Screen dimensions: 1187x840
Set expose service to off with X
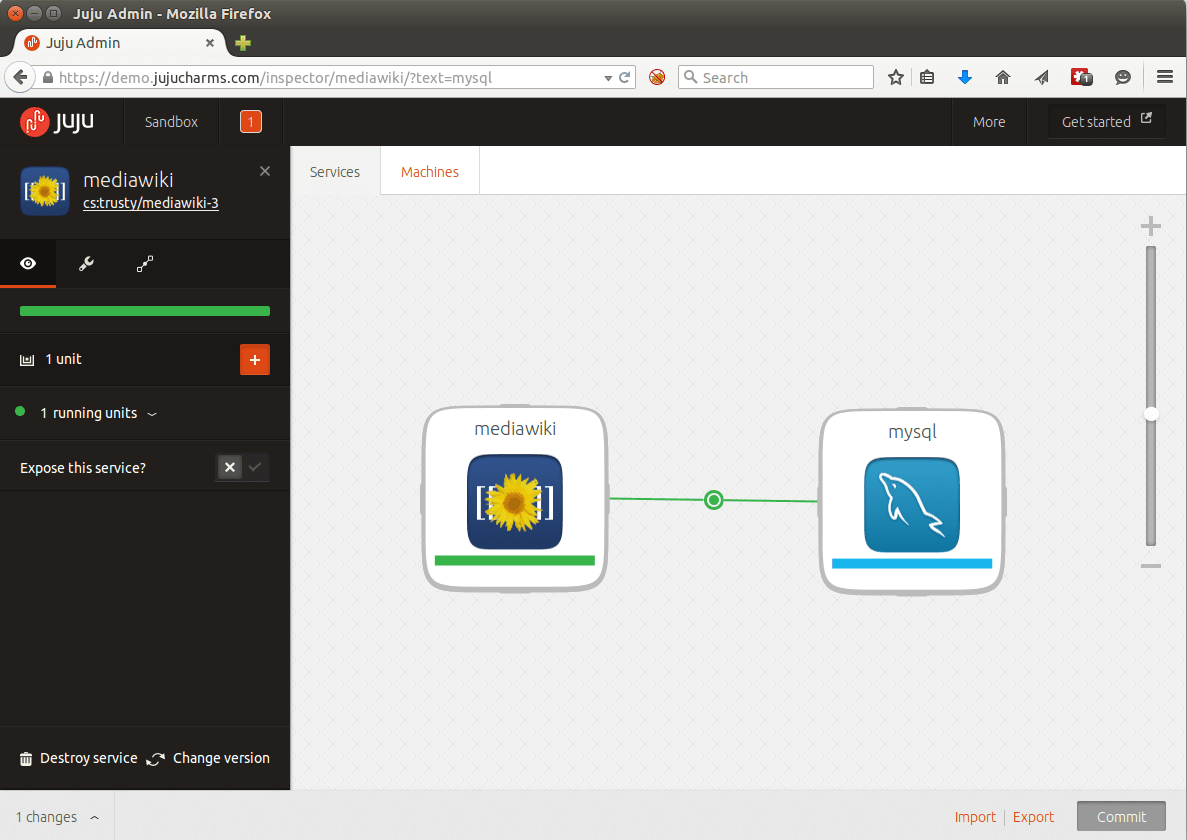[230, 468]
